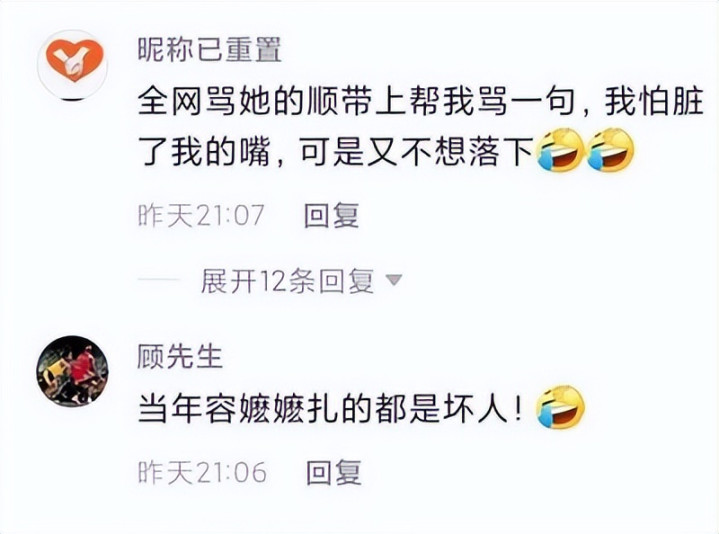Reply to the 昵称已重置 comment via 回复

[x=332, y=215]
